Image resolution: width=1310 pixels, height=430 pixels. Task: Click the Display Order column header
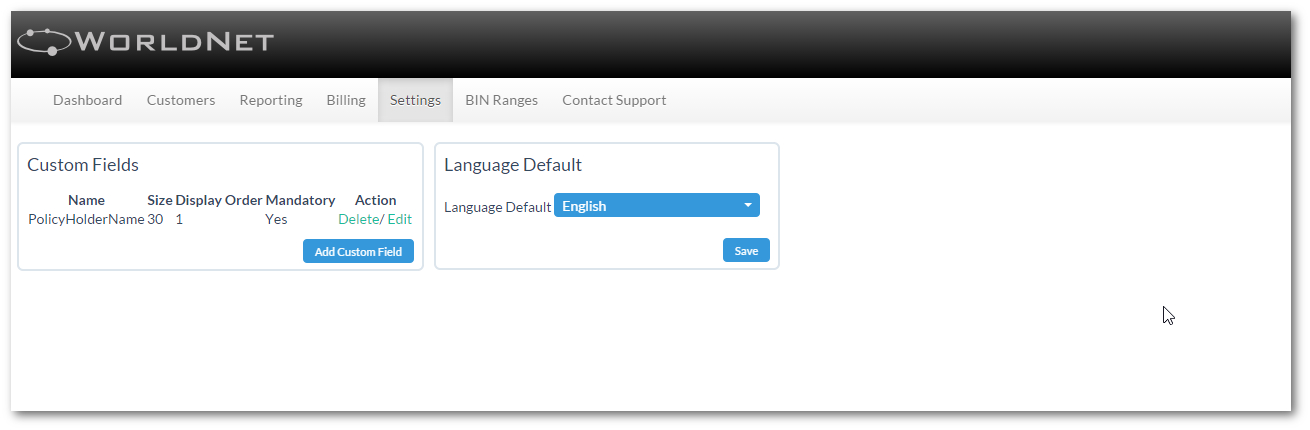pyautogui.click(x=219, y=200)
